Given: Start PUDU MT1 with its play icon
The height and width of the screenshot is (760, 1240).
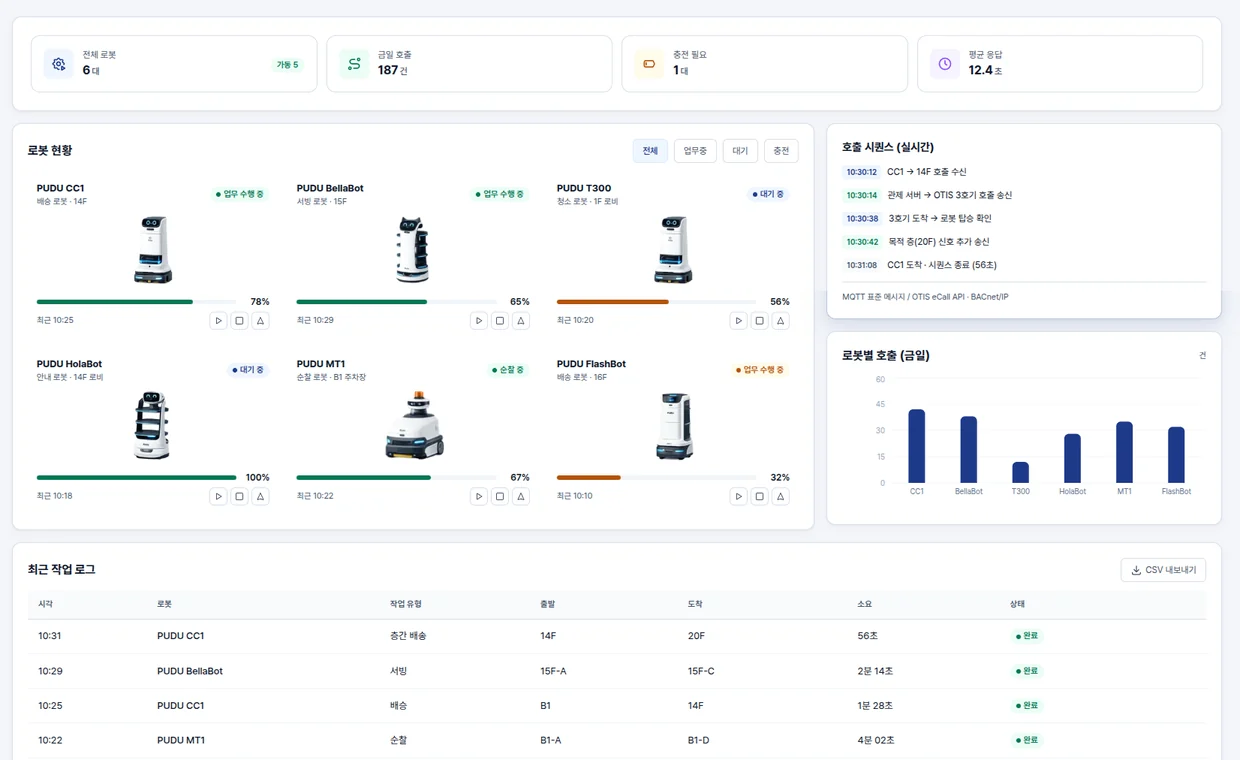Looking at the screenshot, I should 478,496.
